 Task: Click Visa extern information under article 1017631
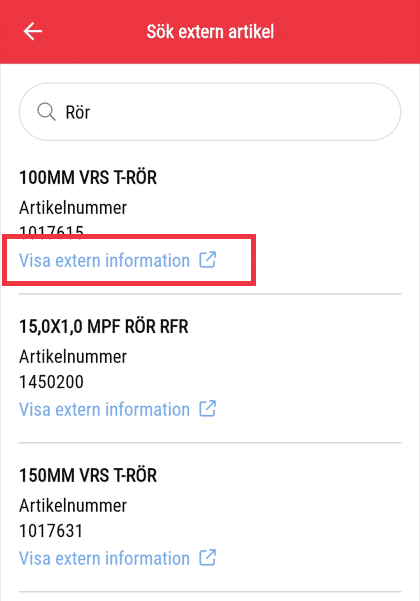click(104, 558)
